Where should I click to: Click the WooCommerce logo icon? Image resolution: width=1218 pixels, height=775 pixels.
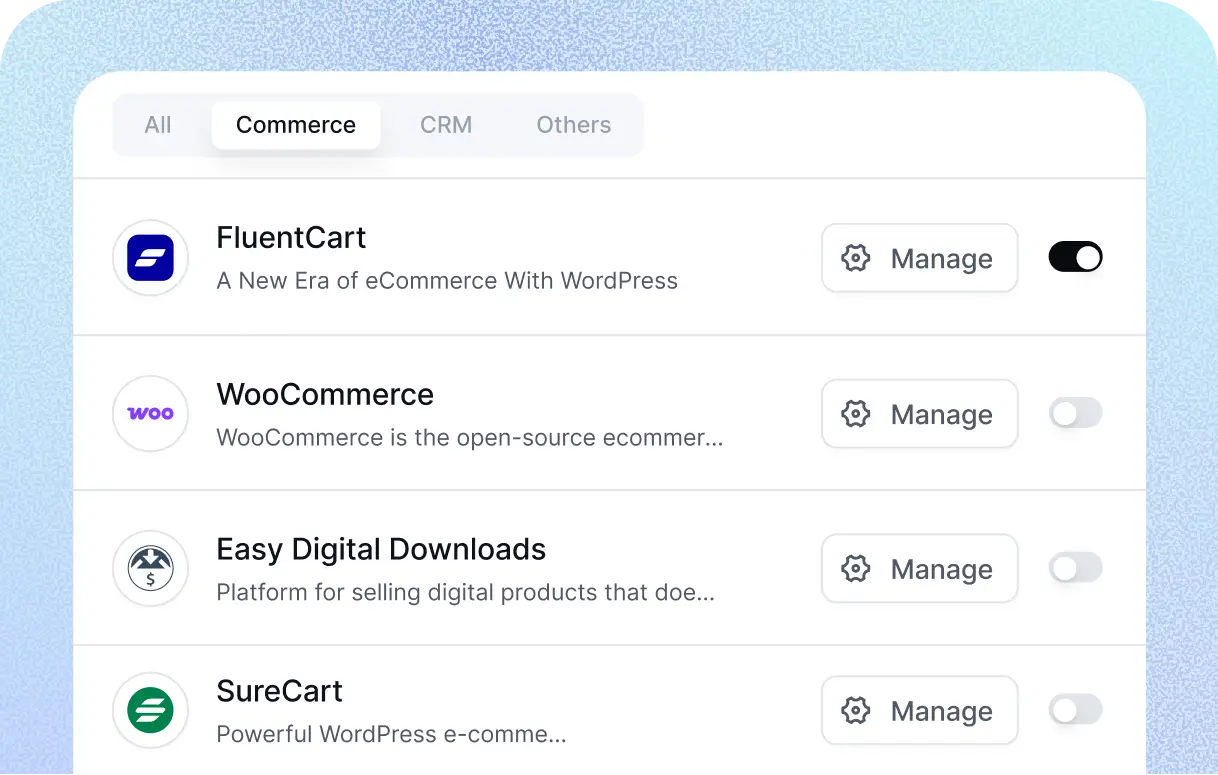(x=151, y=413)
